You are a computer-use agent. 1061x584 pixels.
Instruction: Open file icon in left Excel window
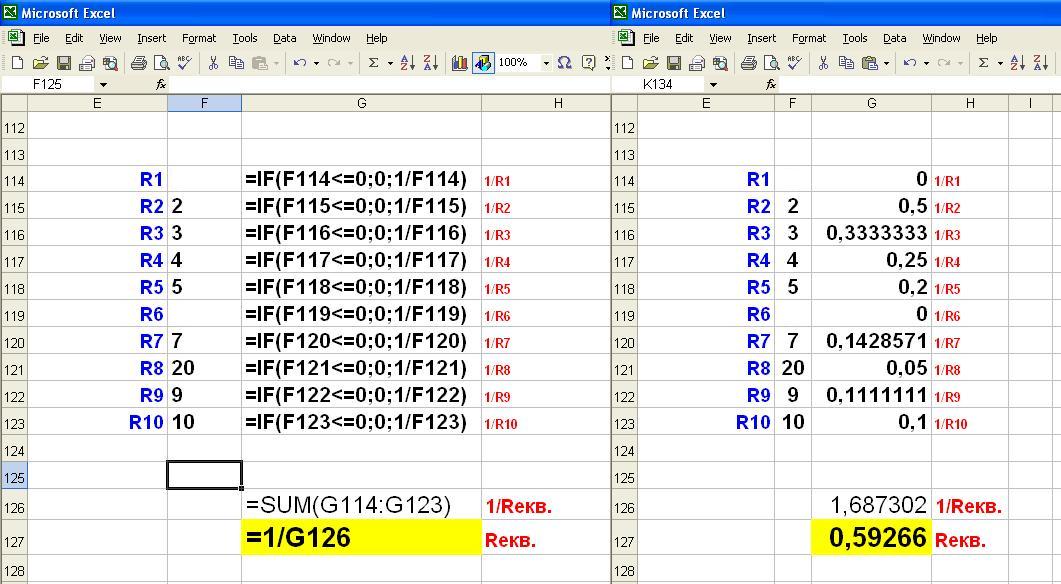41,63
